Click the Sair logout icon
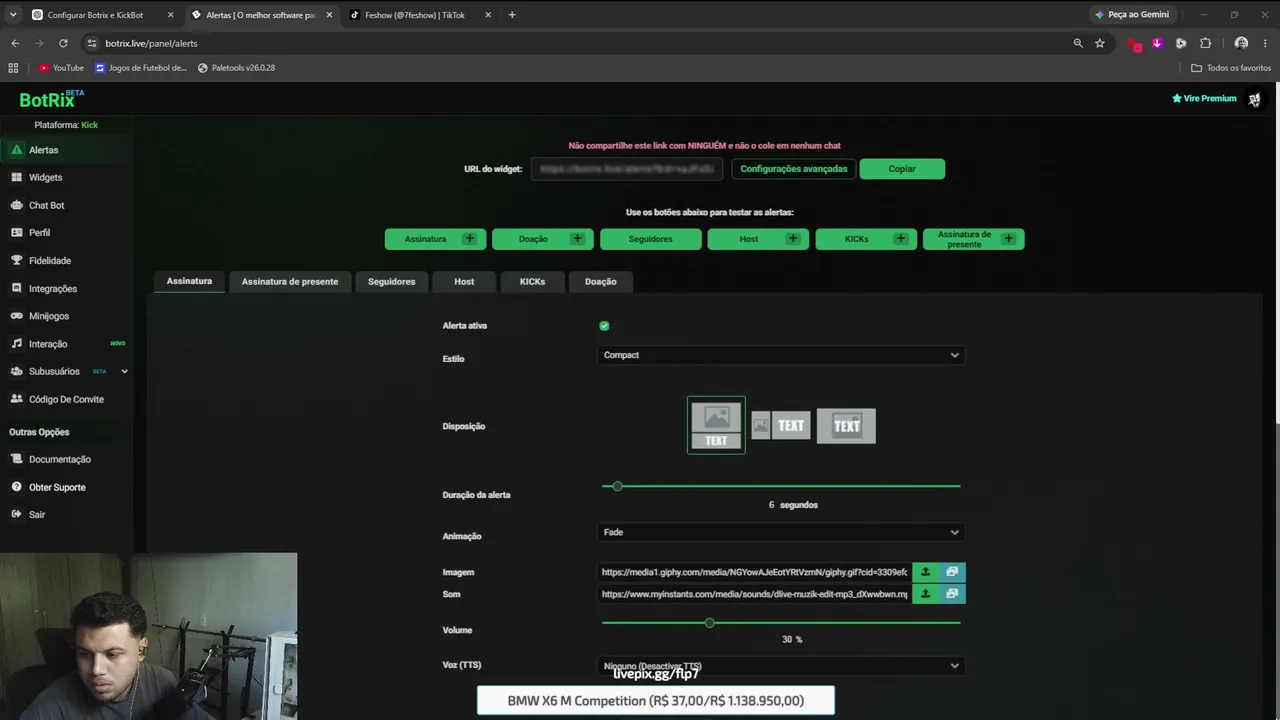Viewport: 1280px width, 720px height. 16,514
